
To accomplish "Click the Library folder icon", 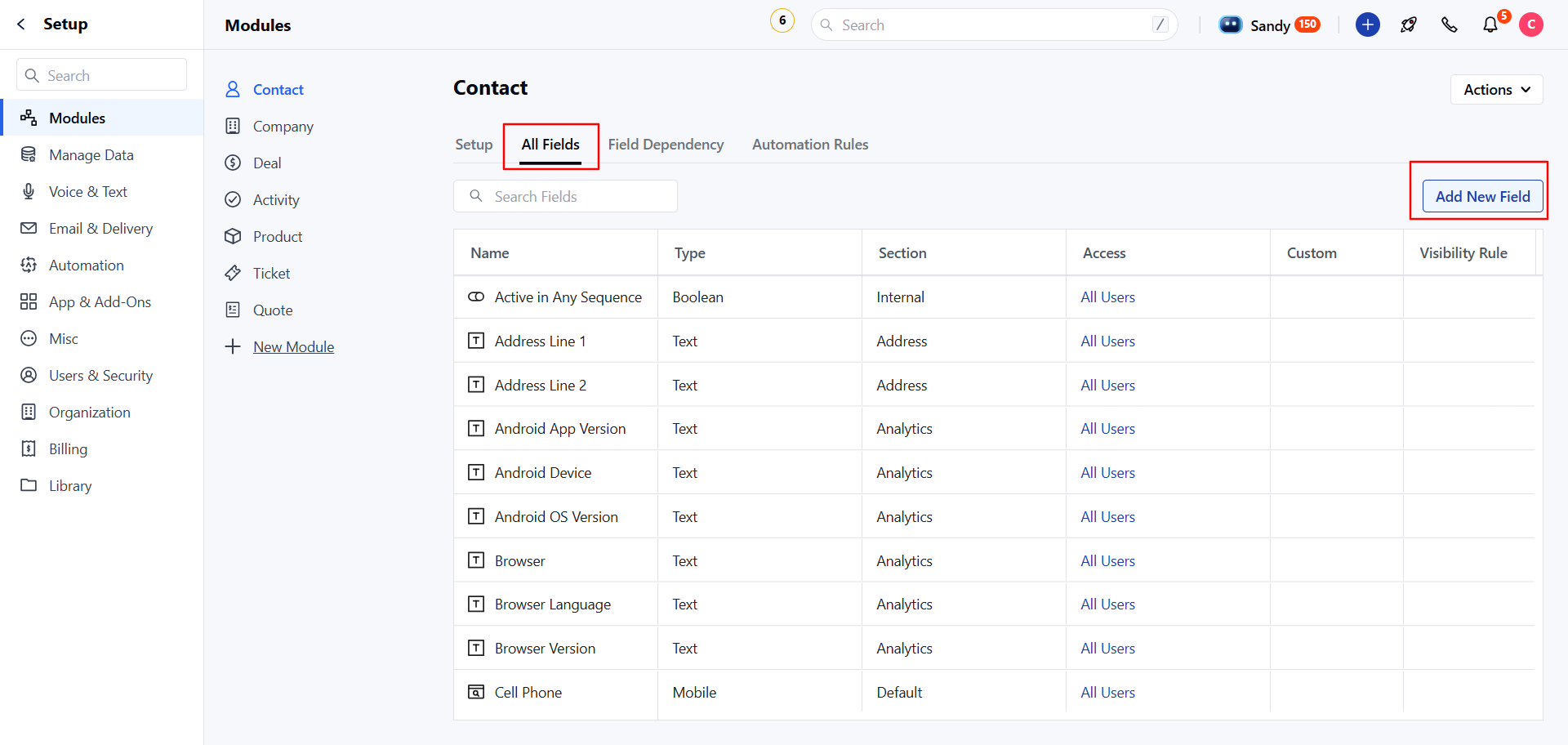I will [29, 485].
